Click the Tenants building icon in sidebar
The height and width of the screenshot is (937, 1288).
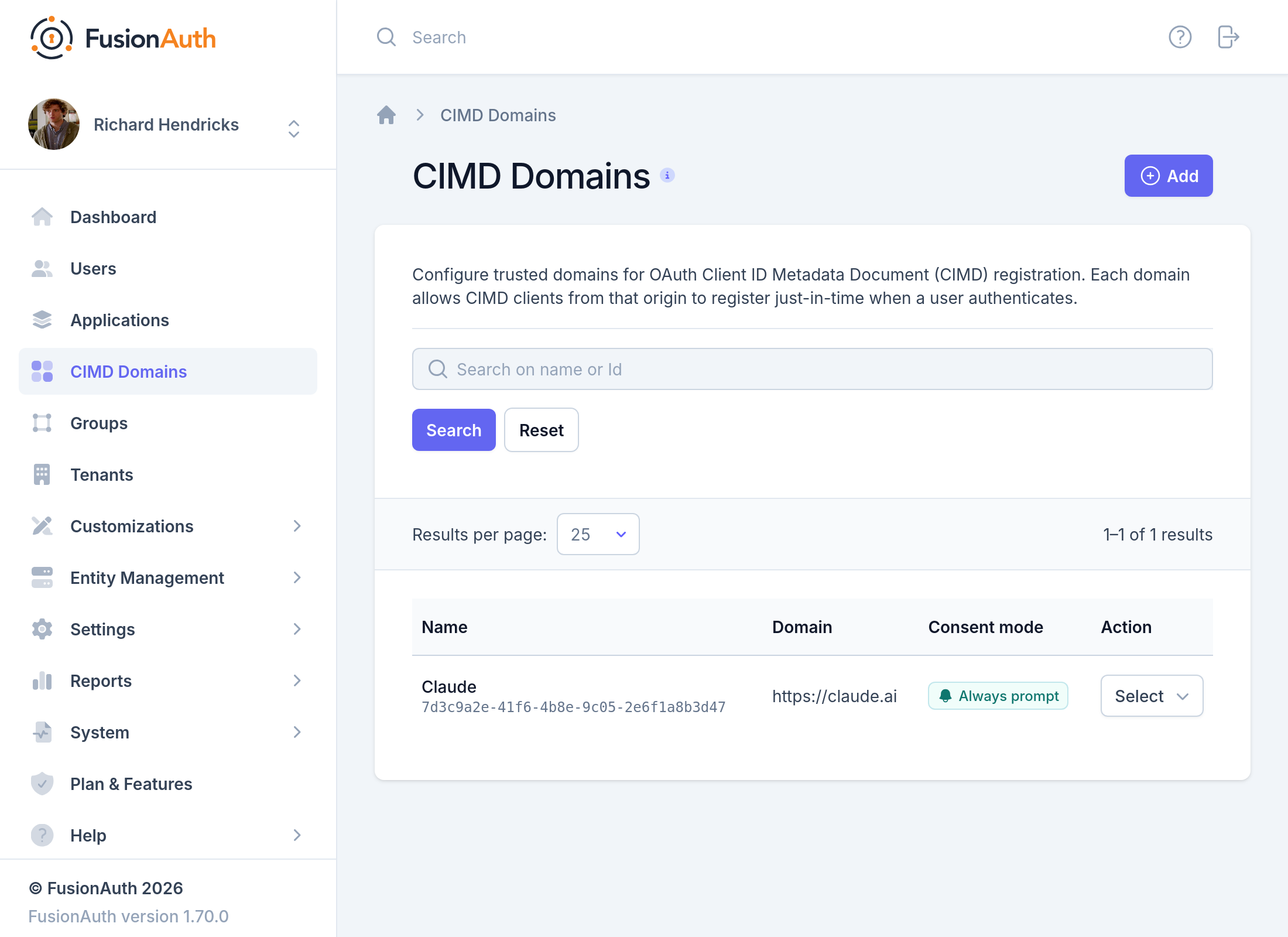tap(42, 474)
